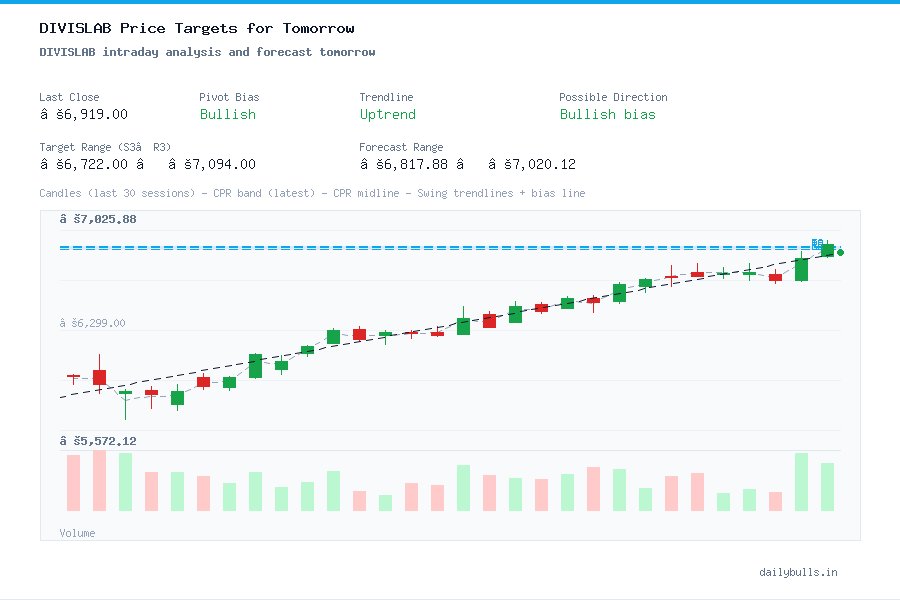Click the first red candlestick on chart

tap(73, 377)
